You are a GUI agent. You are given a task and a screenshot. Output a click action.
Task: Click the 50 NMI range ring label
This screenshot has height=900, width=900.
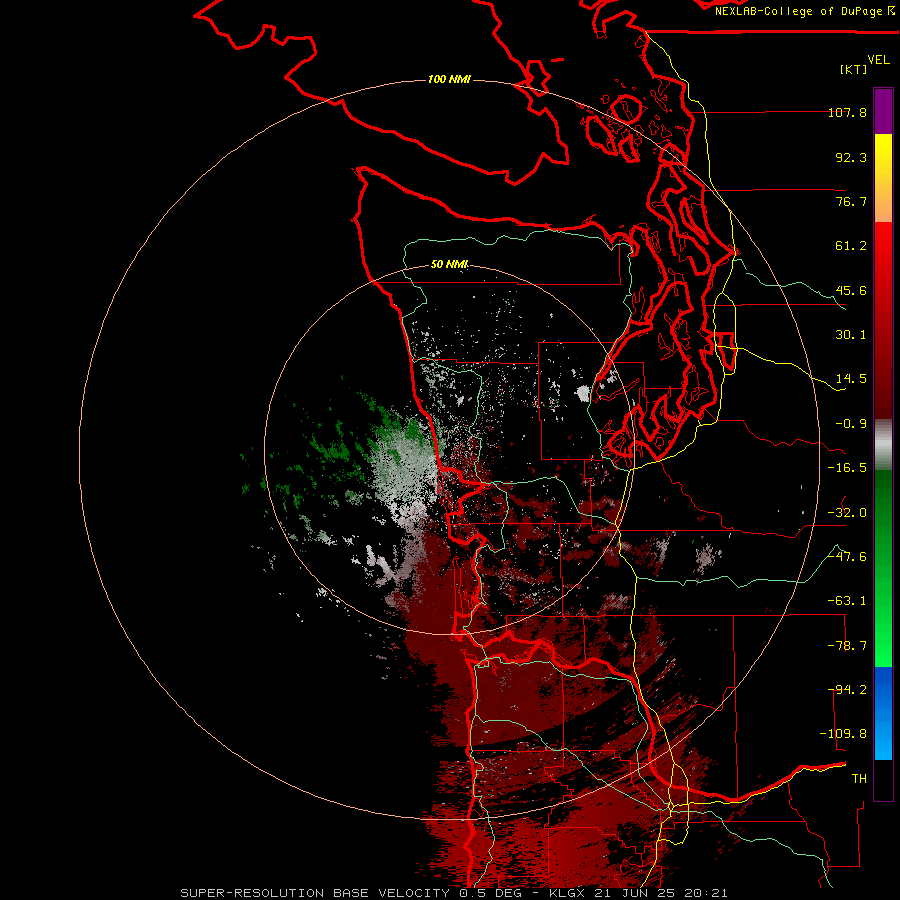click(x=449, y=265)
